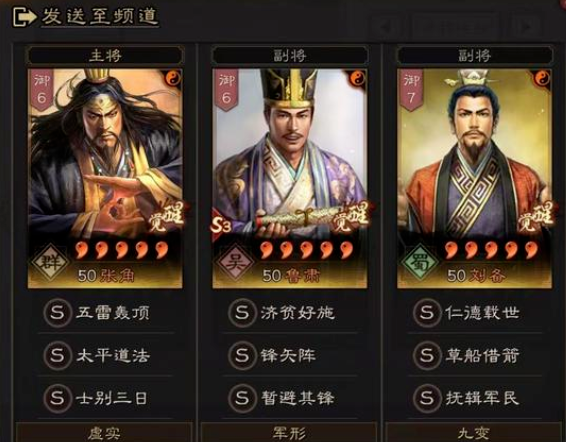Click the yin-yang icon on 鲁肃 card
Viewport: 566px width, 442px height.
[358, 78]
